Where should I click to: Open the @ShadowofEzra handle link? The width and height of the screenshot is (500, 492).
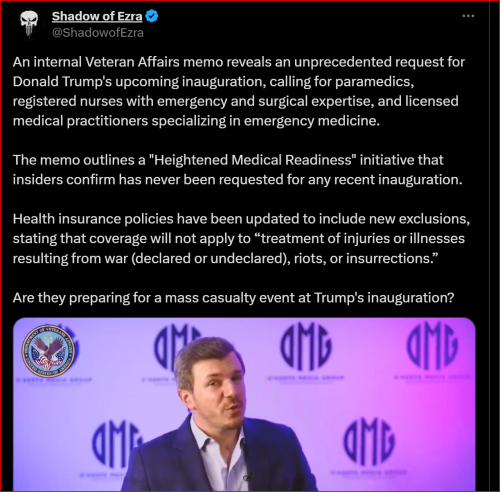click(98, 33)
